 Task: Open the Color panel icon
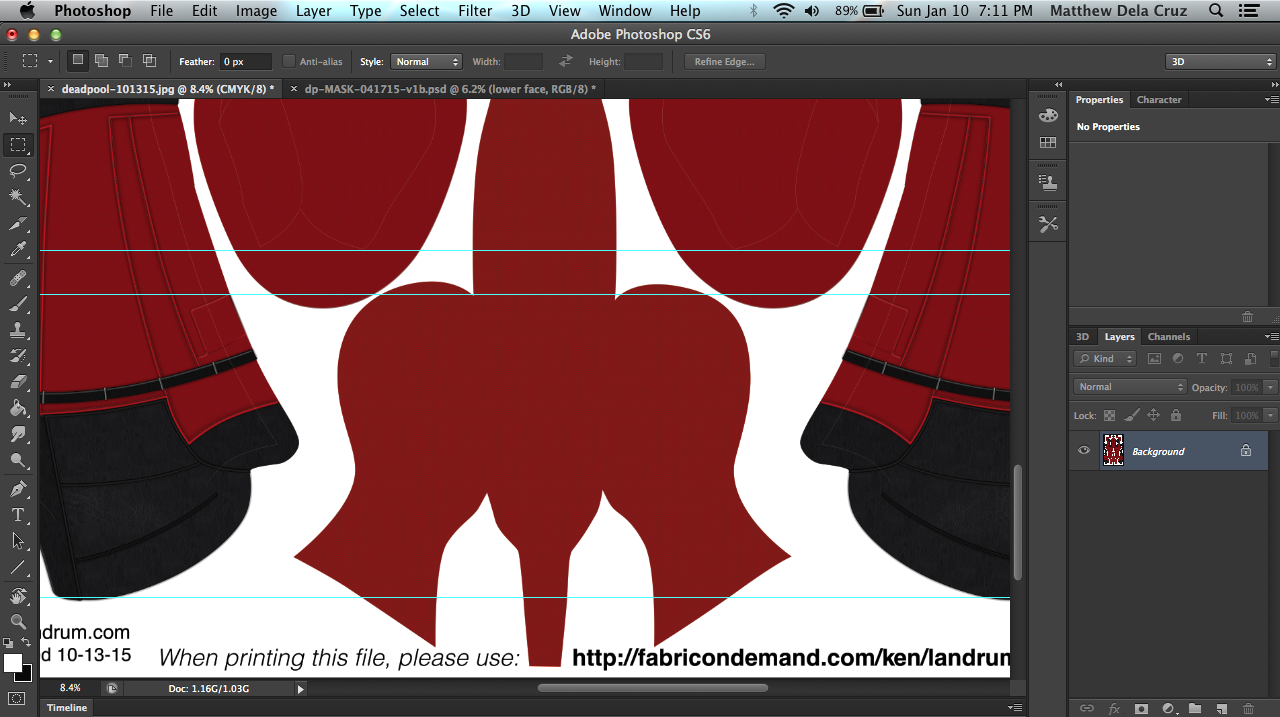pyautogui.click(x=1048, y=115)
